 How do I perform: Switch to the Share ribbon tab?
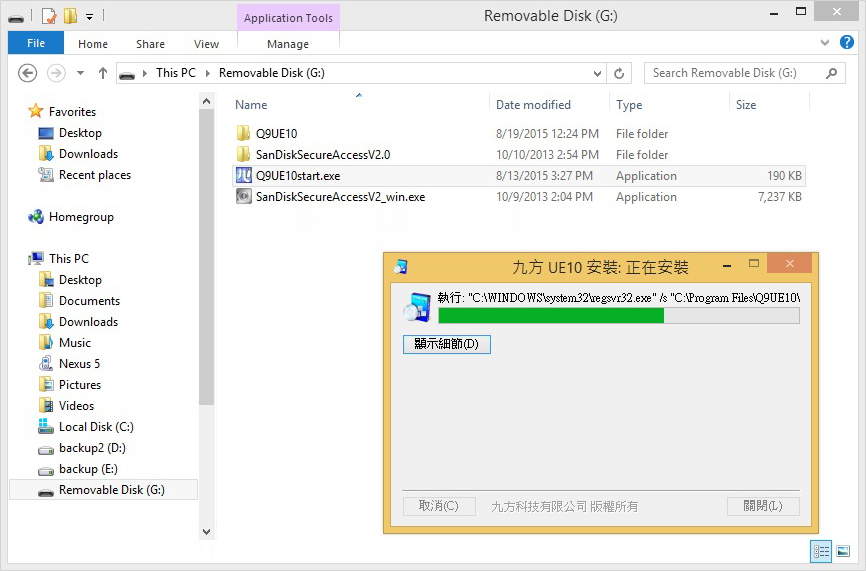150,44
